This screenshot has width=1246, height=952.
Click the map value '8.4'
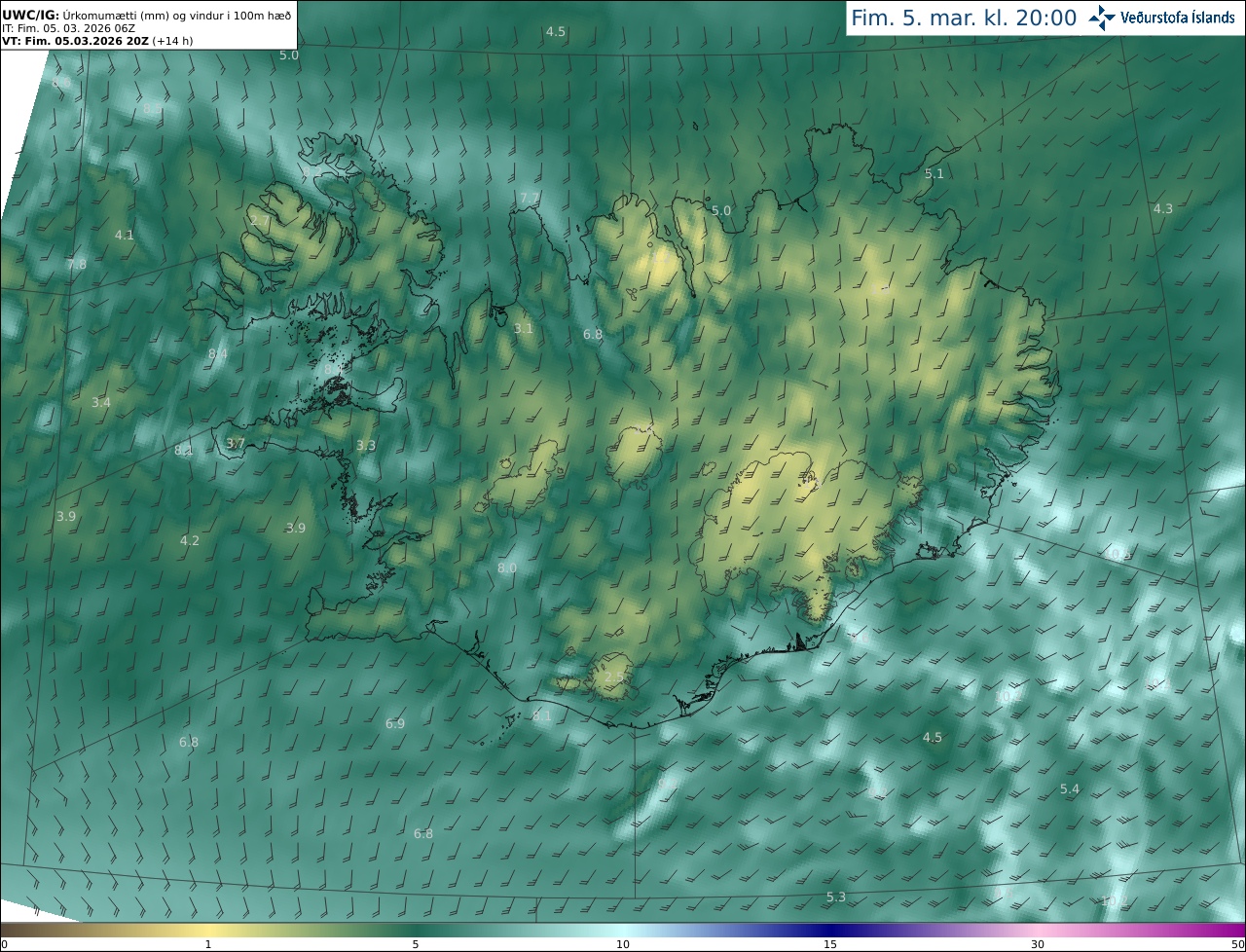point(218,353)
